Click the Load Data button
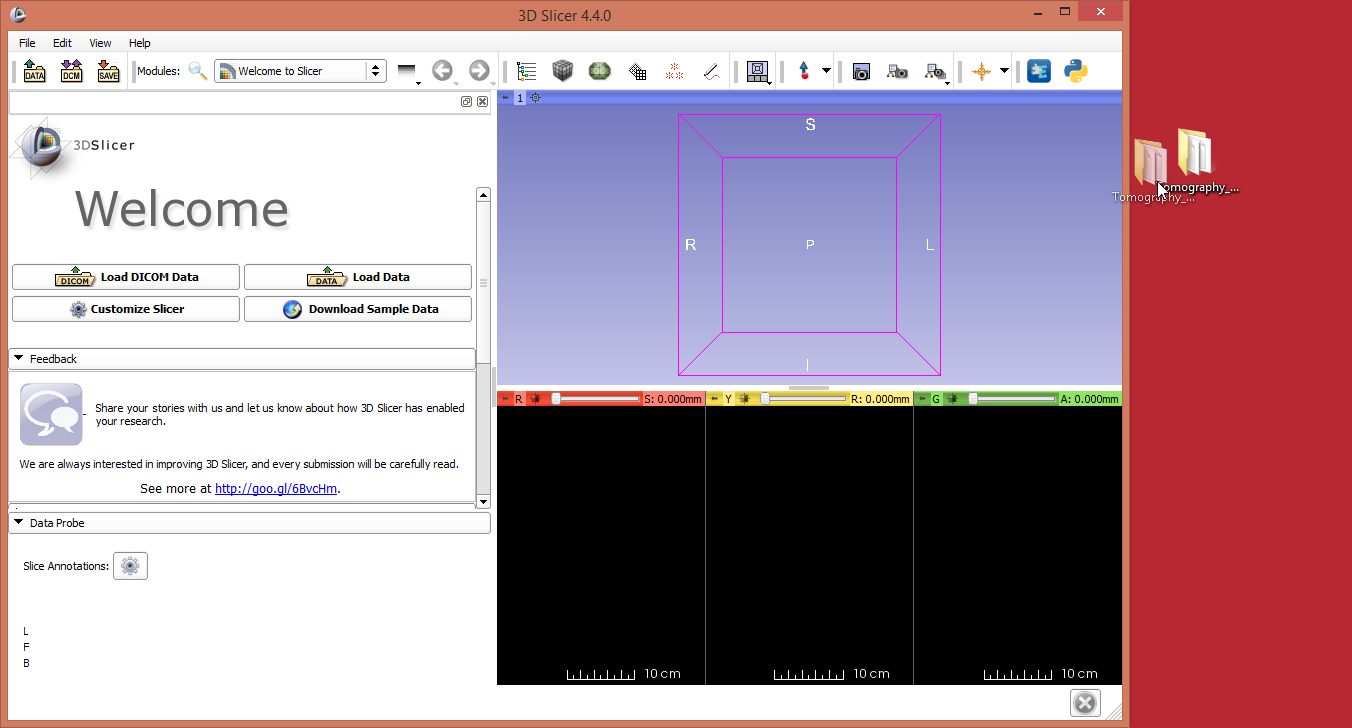 358,277
